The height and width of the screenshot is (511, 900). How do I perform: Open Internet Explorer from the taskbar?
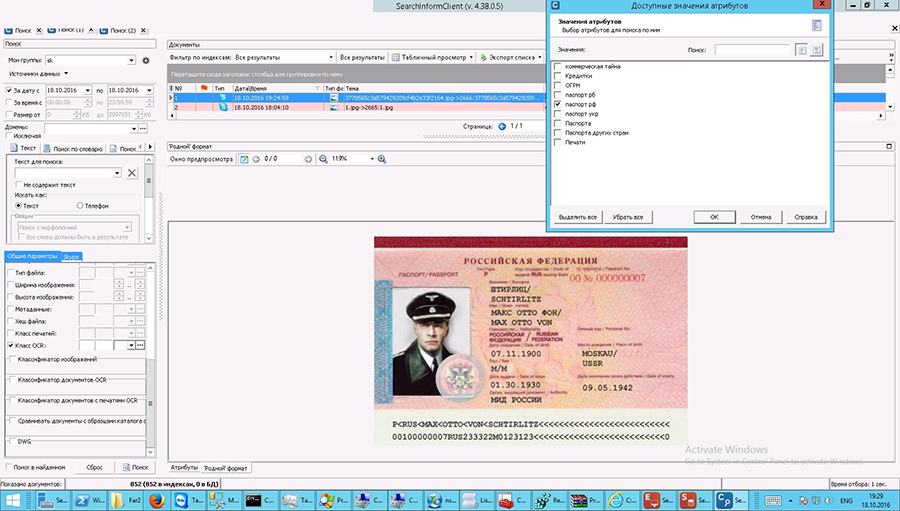click(622, 500)
